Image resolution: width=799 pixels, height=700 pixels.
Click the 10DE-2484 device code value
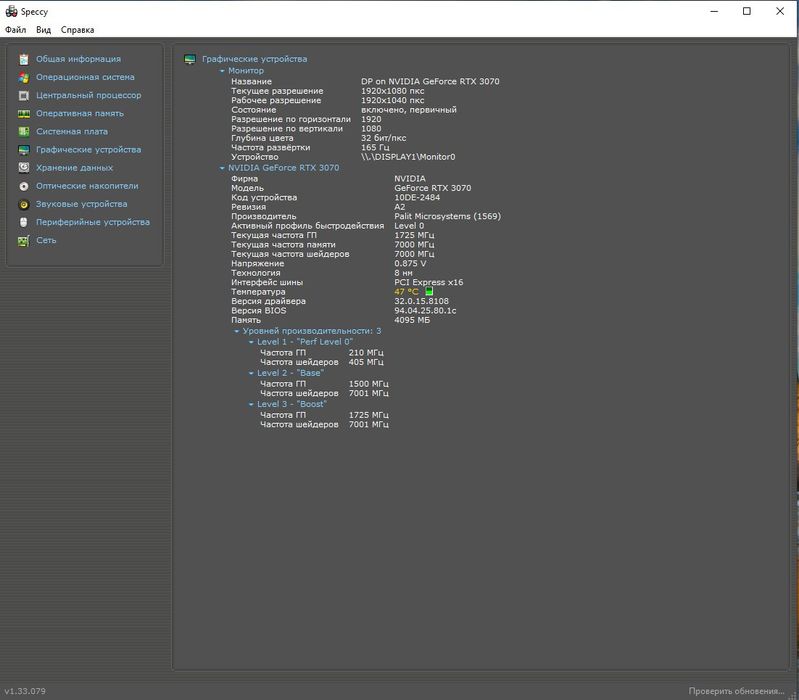pyautogui.click(x=417, y=197)
